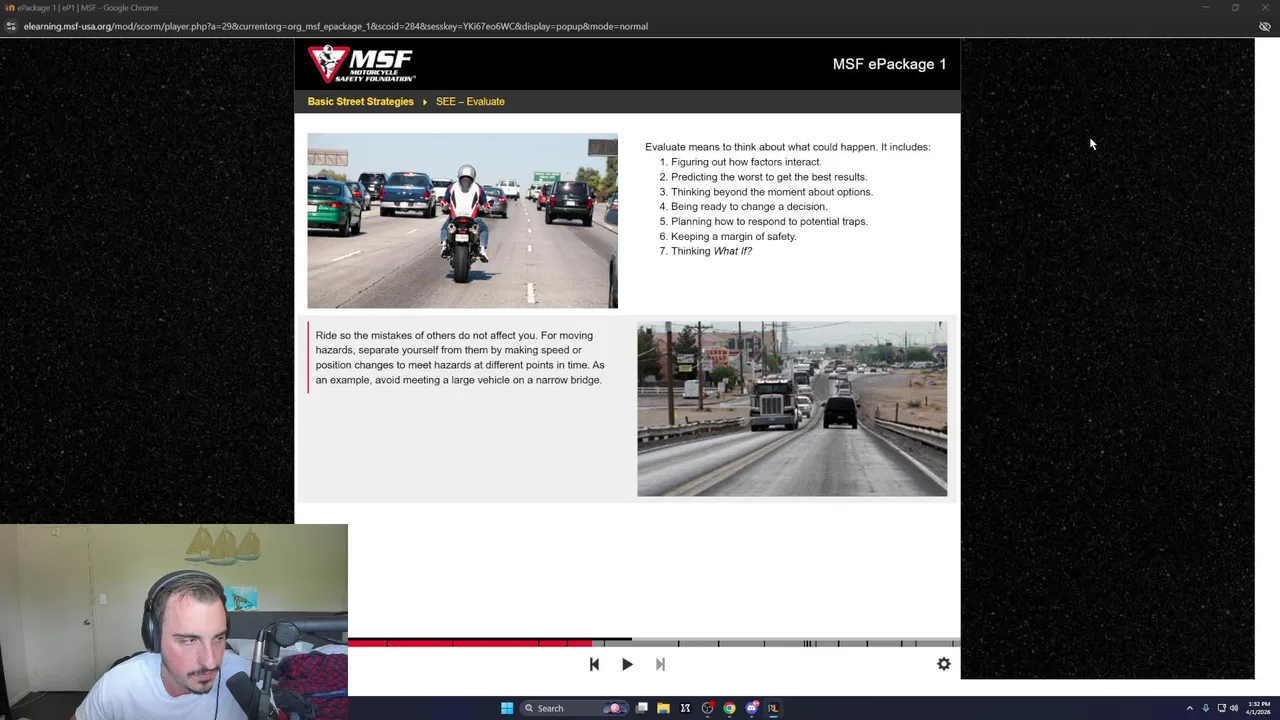Play the lesson with the play button

point(627,664)
